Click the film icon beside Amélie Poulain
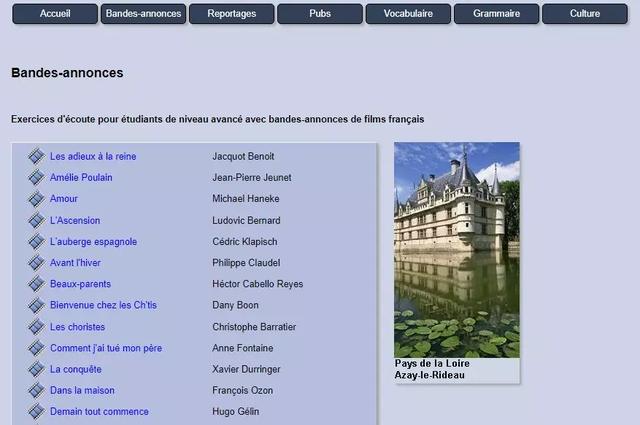 coord(36,177)
